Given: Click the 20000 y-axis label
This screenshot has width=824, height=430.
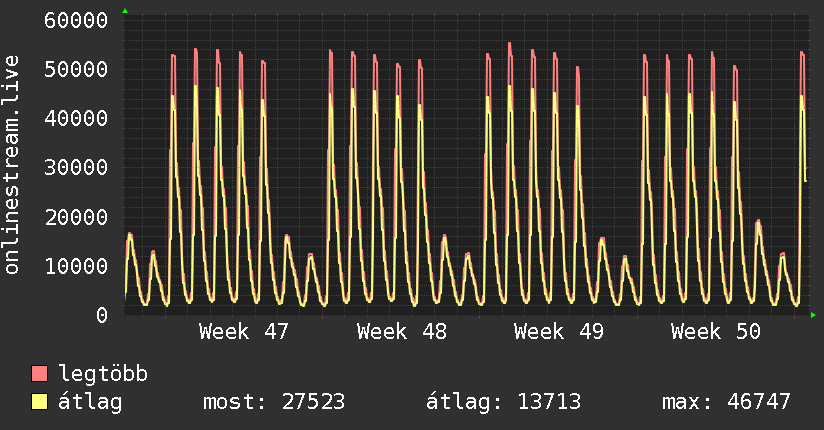Looking at the screenshot, I should pyautogui.click(x=76, y=217).
